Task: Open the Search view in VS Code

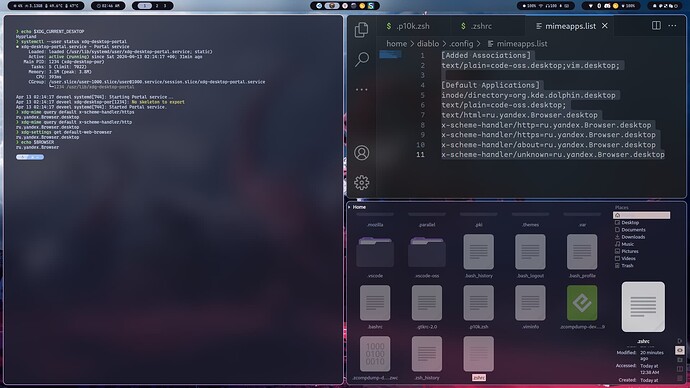Action: (x=362, y=59)
